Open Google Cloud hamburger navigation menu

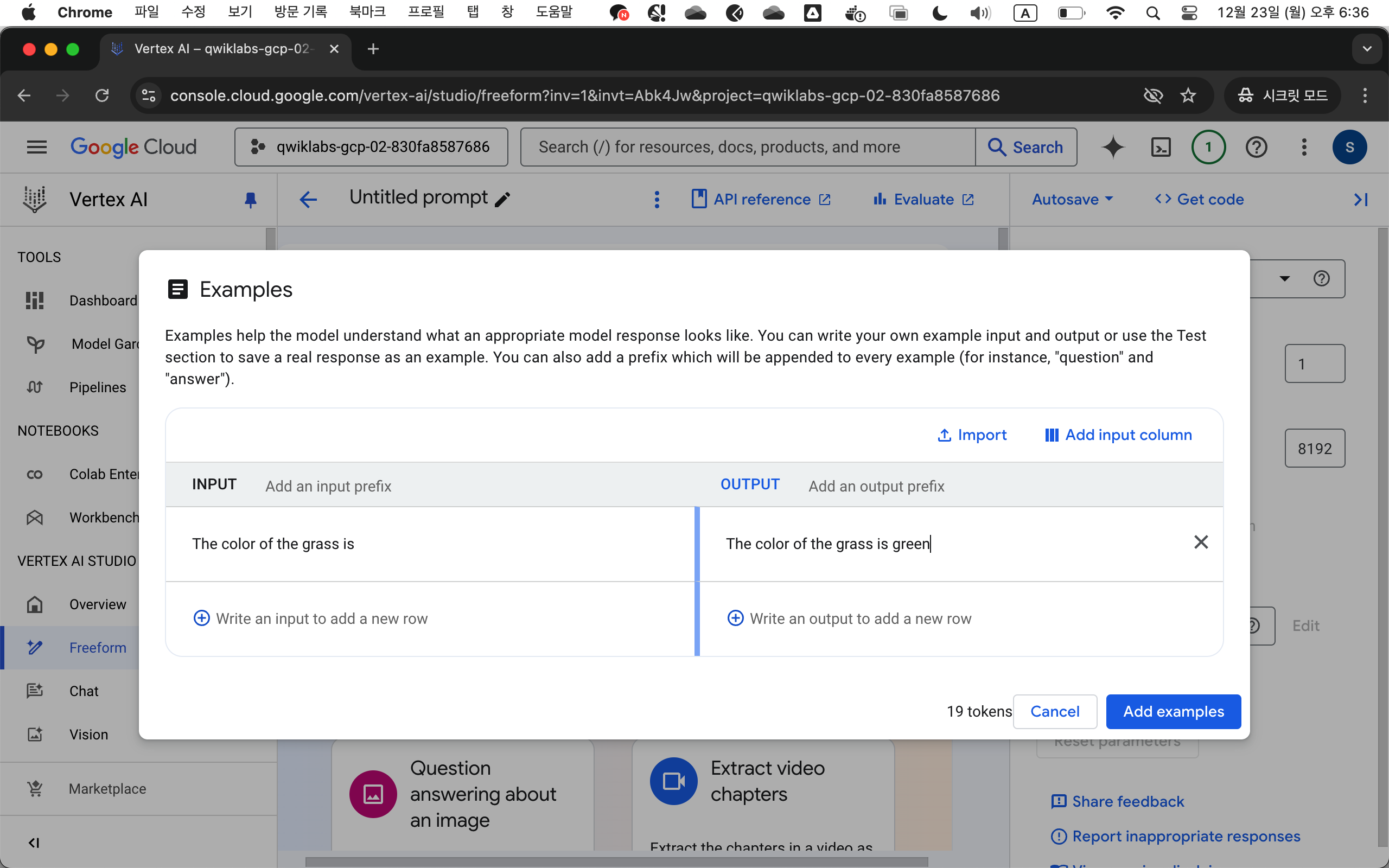tap(37, 148)
